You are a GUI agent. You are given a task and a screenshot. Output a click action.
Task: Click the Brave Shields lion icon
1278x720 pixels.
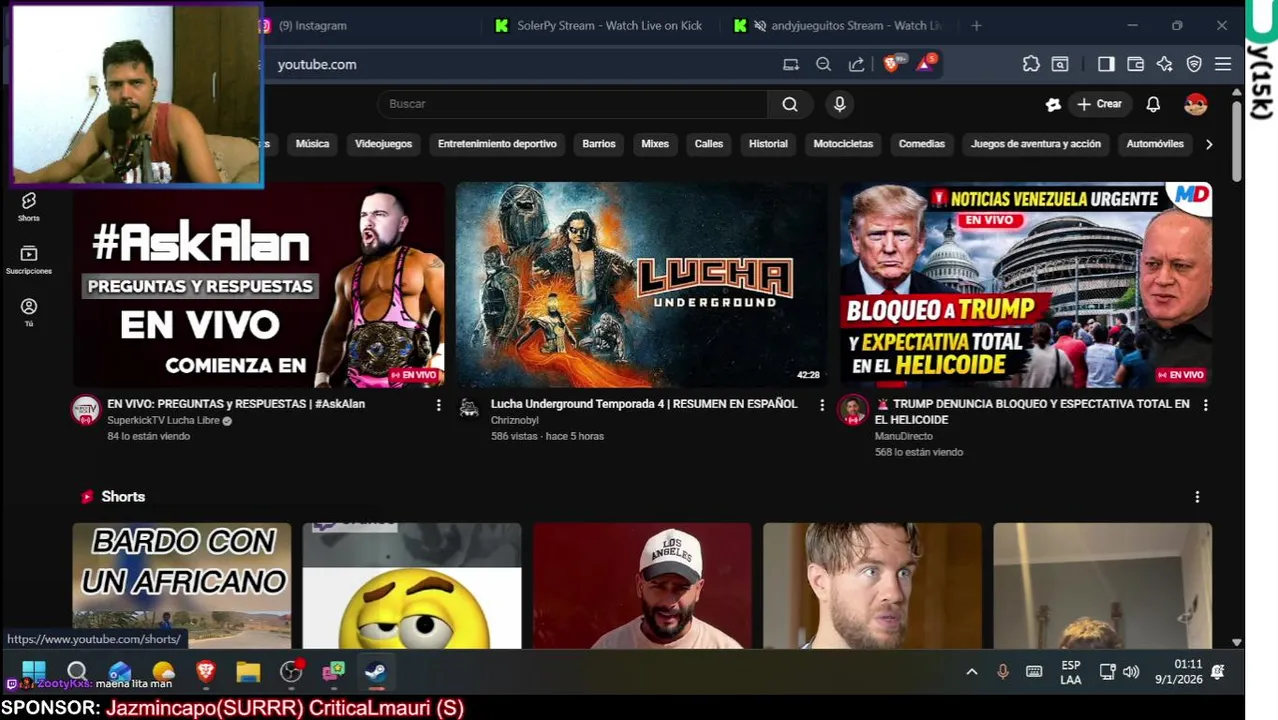point(892,64)
